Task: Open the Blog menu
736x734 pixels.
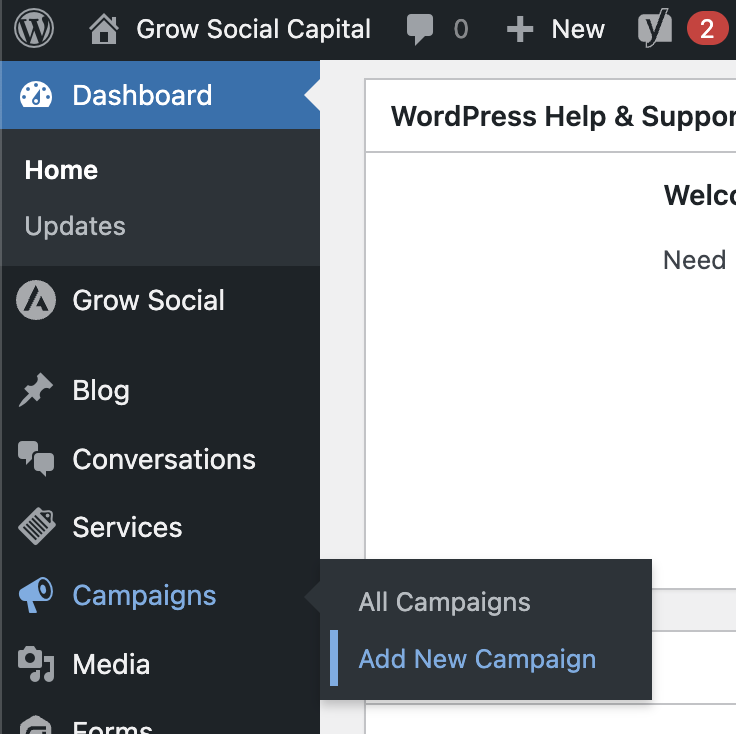Action: 101,390
